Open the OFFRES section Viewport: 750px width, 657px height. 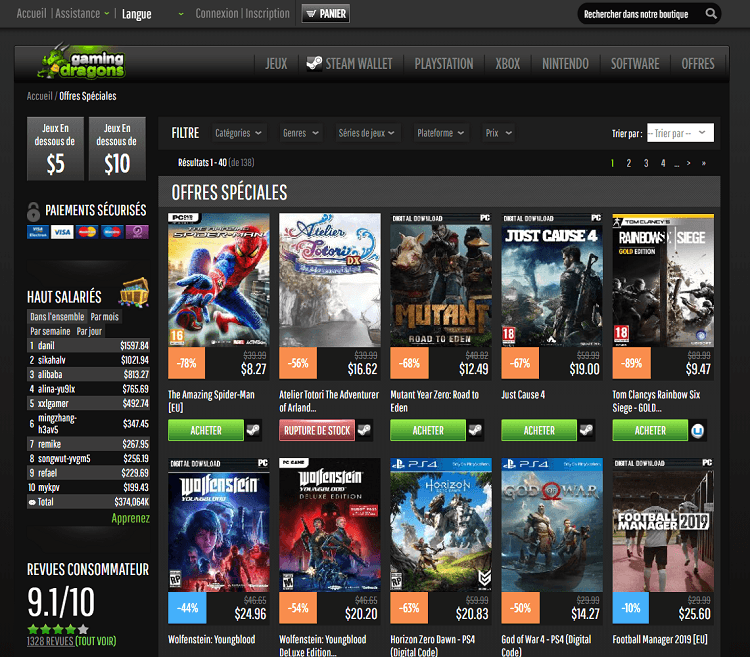(698, 64)
